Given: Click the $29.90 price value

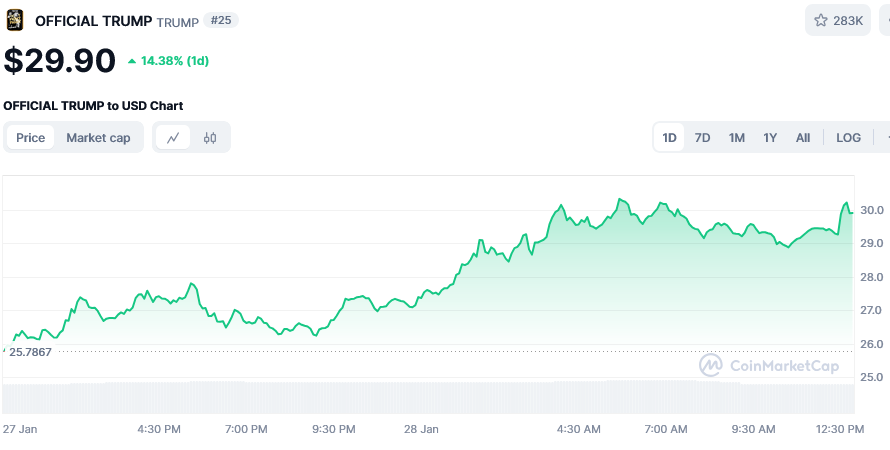Looking at the screenshot, I should click(x=60, y=61).
